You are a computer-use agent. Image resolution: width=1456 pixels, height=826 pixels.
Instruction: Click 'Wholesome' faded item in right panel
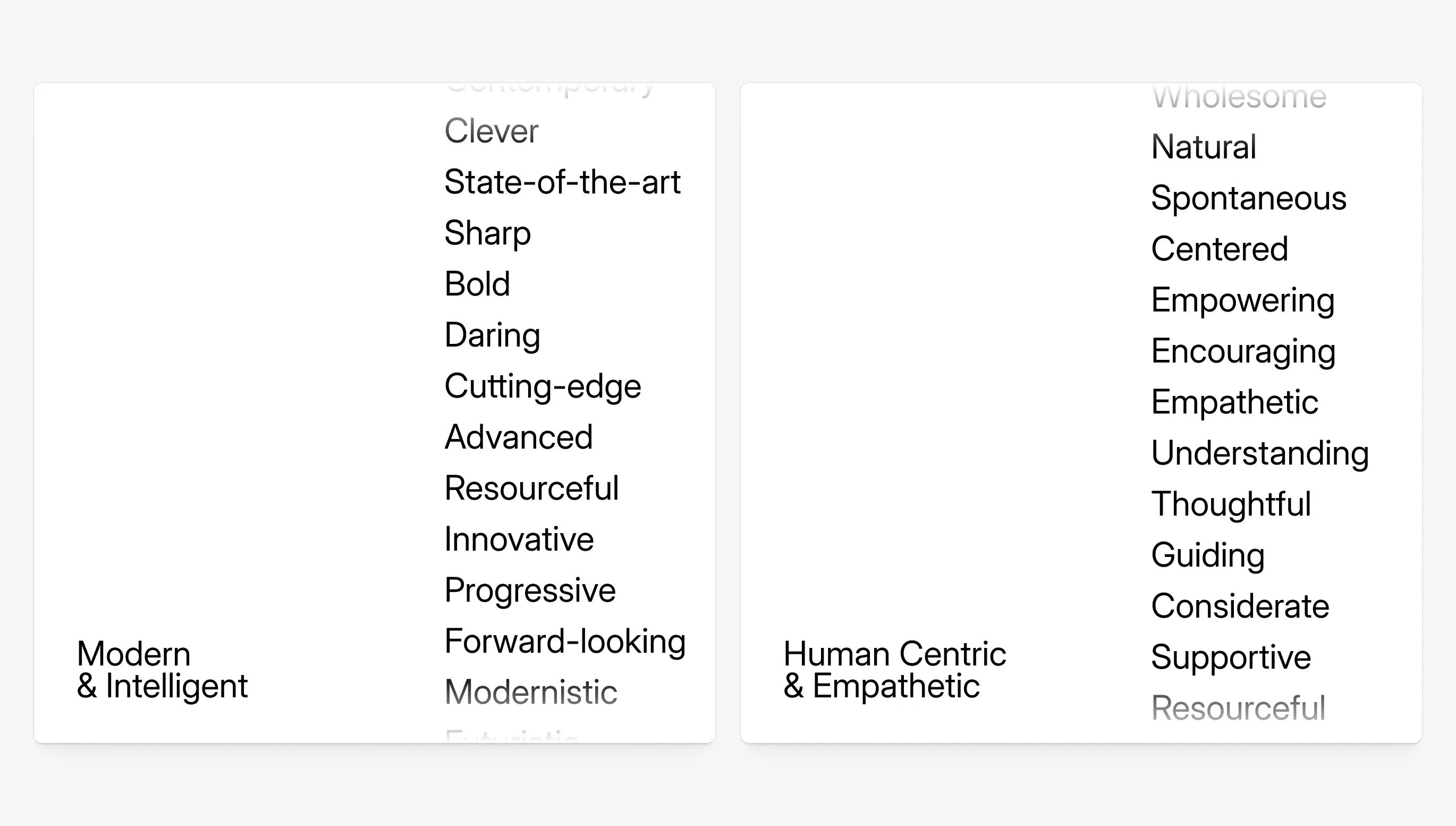pyautogui.click(x=1238, y=96)
